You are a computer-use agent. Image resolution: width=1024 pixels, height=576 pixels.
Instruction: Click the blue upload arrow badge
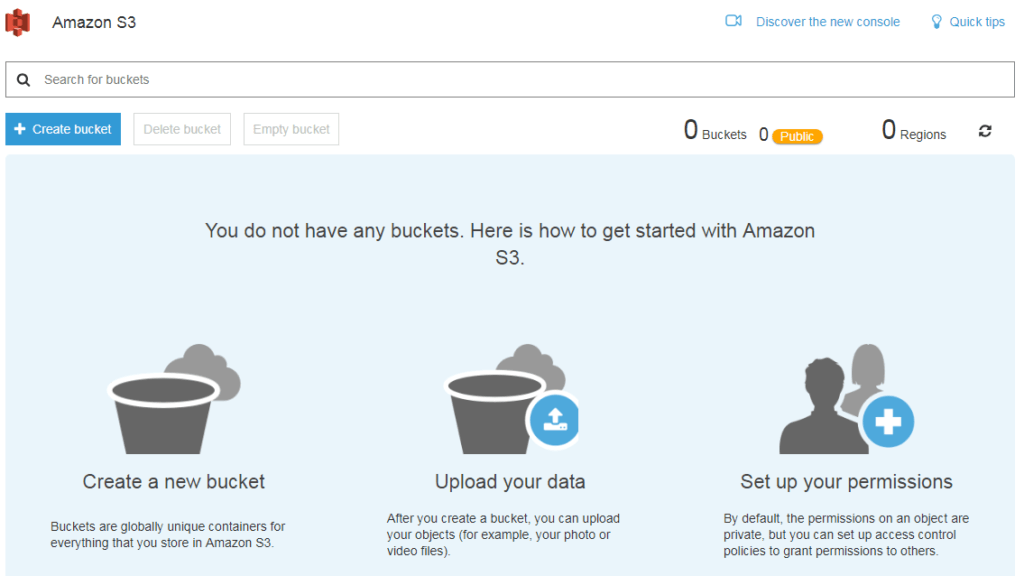556,421
